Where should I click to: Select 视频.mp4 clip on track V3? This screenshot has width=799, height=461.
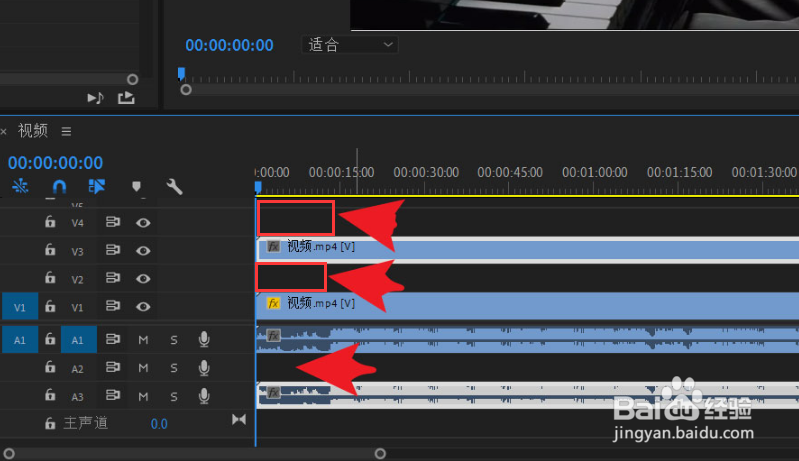pyautogui.click(x=527, y=250)
